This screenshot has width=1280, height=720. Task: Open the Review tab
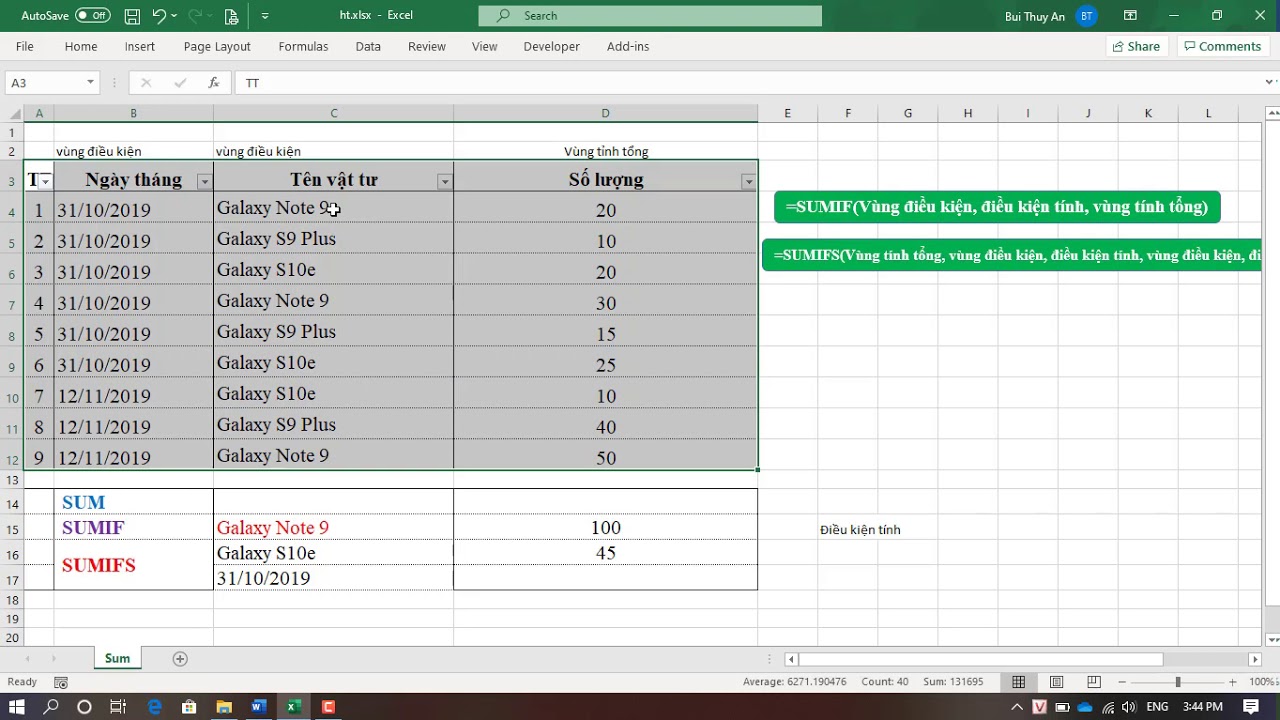pyautogui.click(x=427, y=46)
